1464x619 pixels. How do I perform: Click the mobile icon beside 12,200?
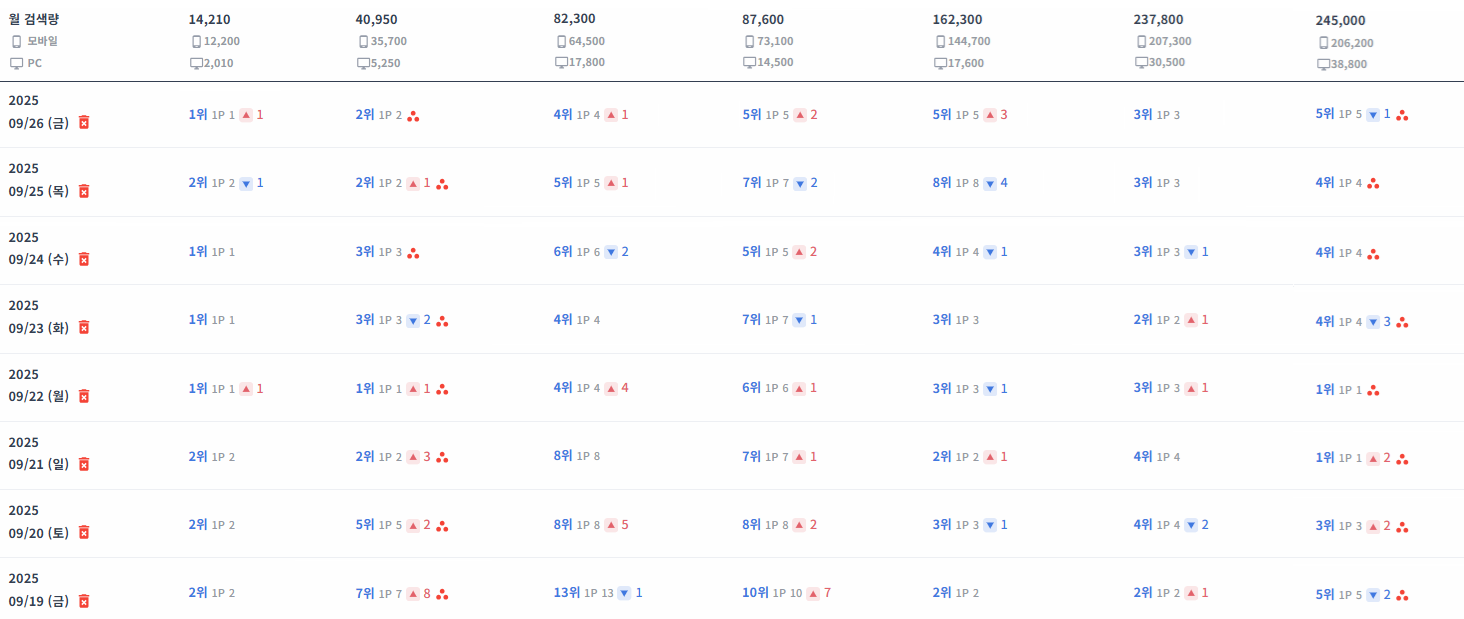point(196,41)
